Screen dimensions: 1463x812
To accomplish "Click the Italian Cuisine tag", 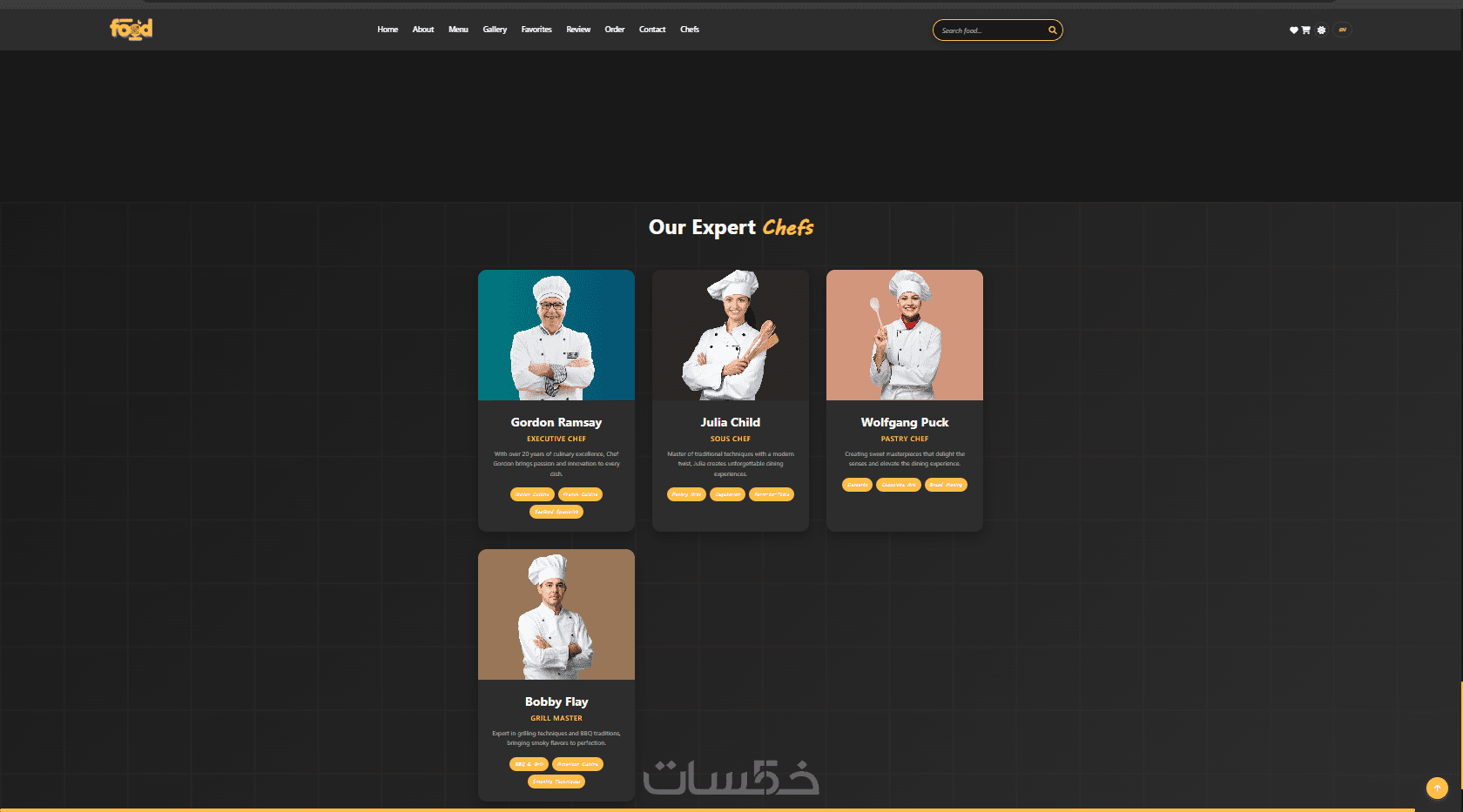I will coord(532,494).
